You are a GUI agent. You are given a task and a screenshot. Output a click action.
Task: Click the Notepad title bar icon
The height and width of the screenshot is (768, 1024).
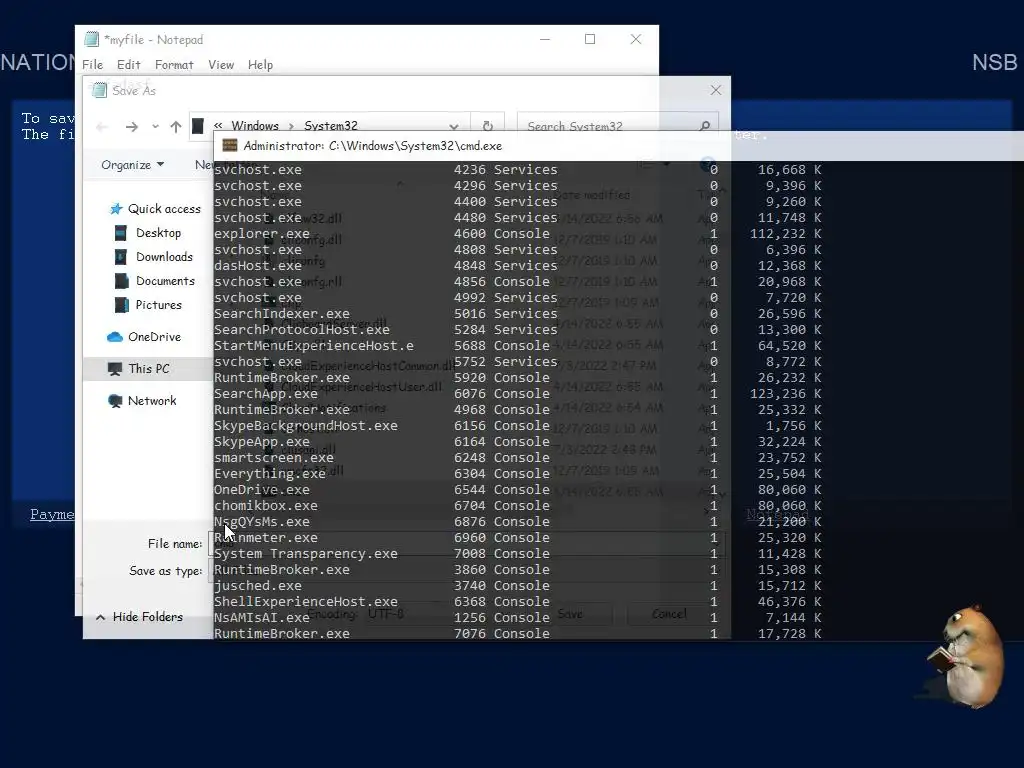(x=92, y=39)
